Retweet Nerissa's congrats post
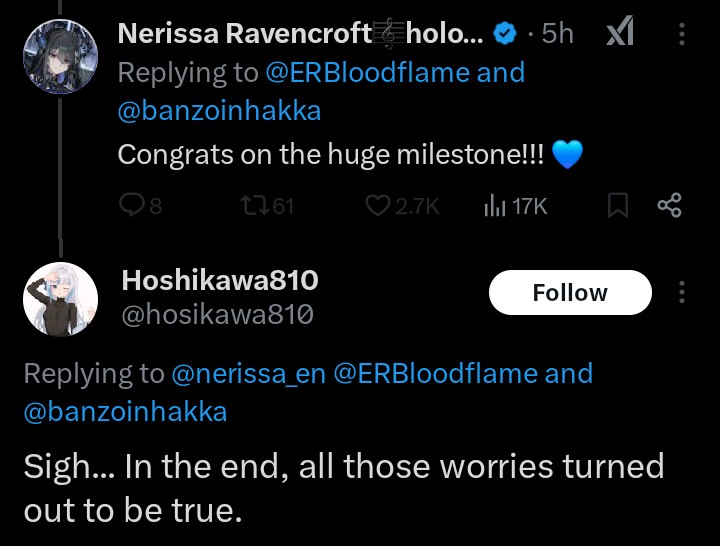This screenshot has height=546, width=720. point(256,206)
